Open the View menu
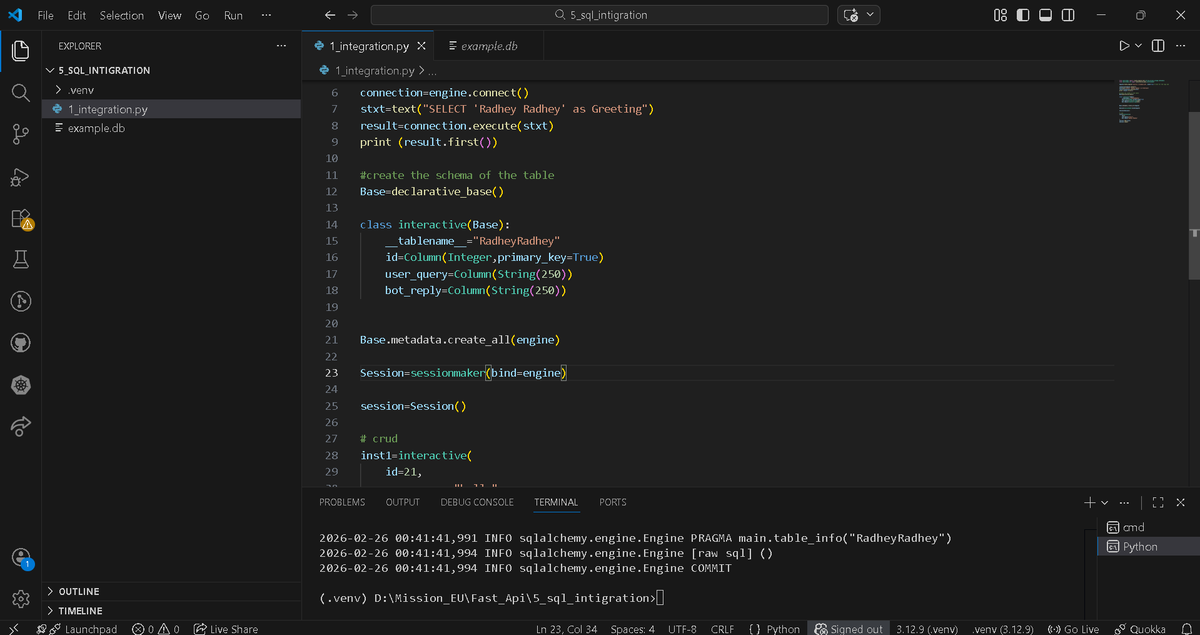Image resolution: width=1200 pixels, height=635 pixels. tap(170, 15)
